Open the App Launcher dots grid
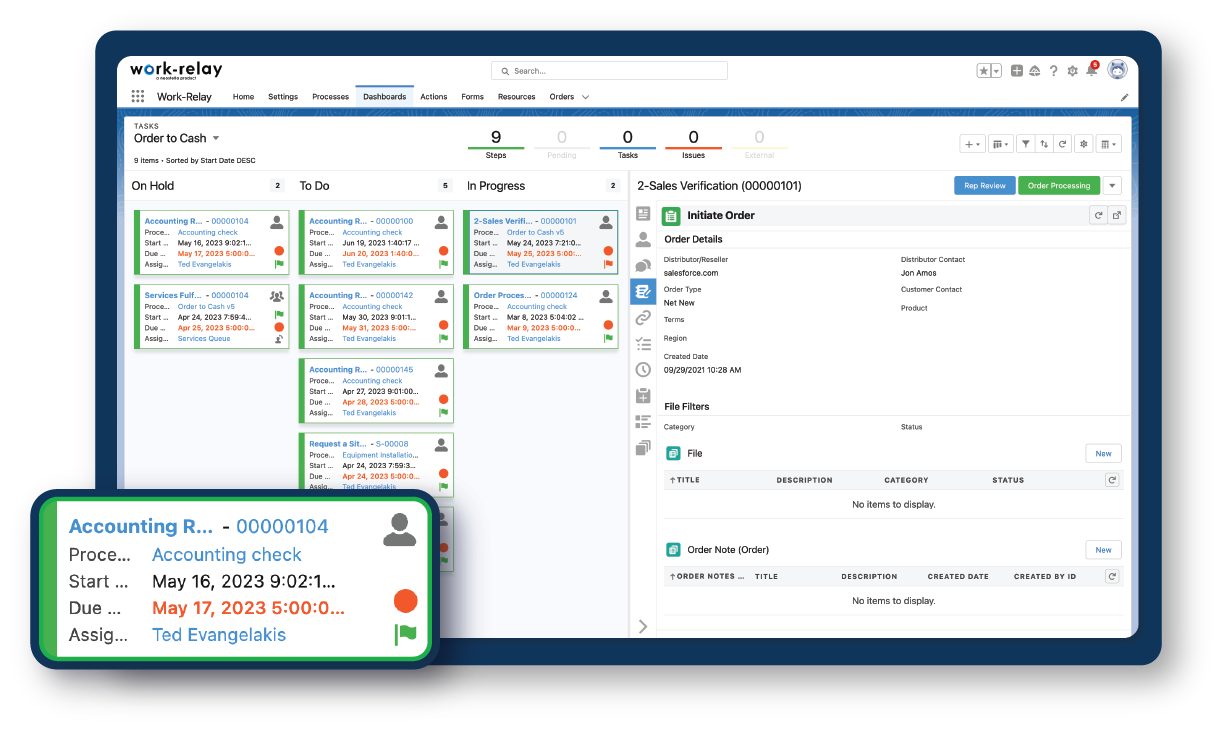This screenshot has width=1222, height=730. click(138, 97)
